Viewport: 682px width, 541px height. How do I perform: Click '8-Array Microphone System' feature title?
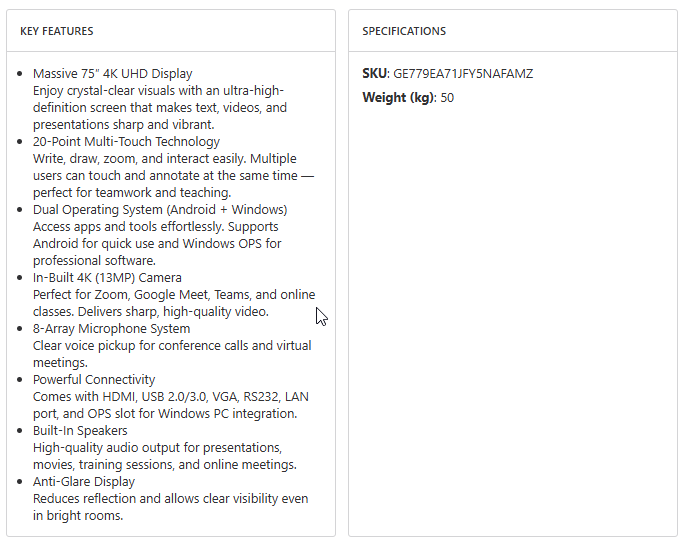click(x=111, y=329)
